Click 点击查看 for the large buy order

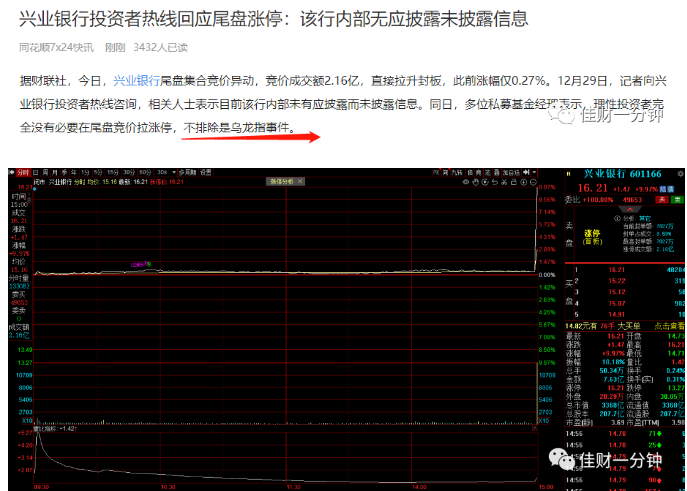coord(669,326)
